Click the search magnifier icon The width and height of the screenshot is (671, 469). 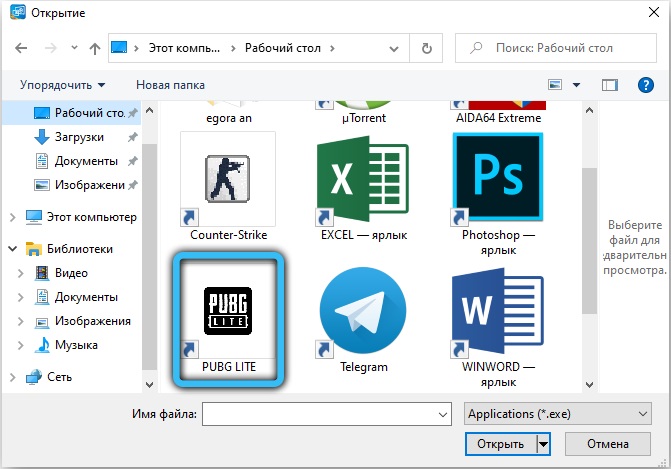point(476,48)
